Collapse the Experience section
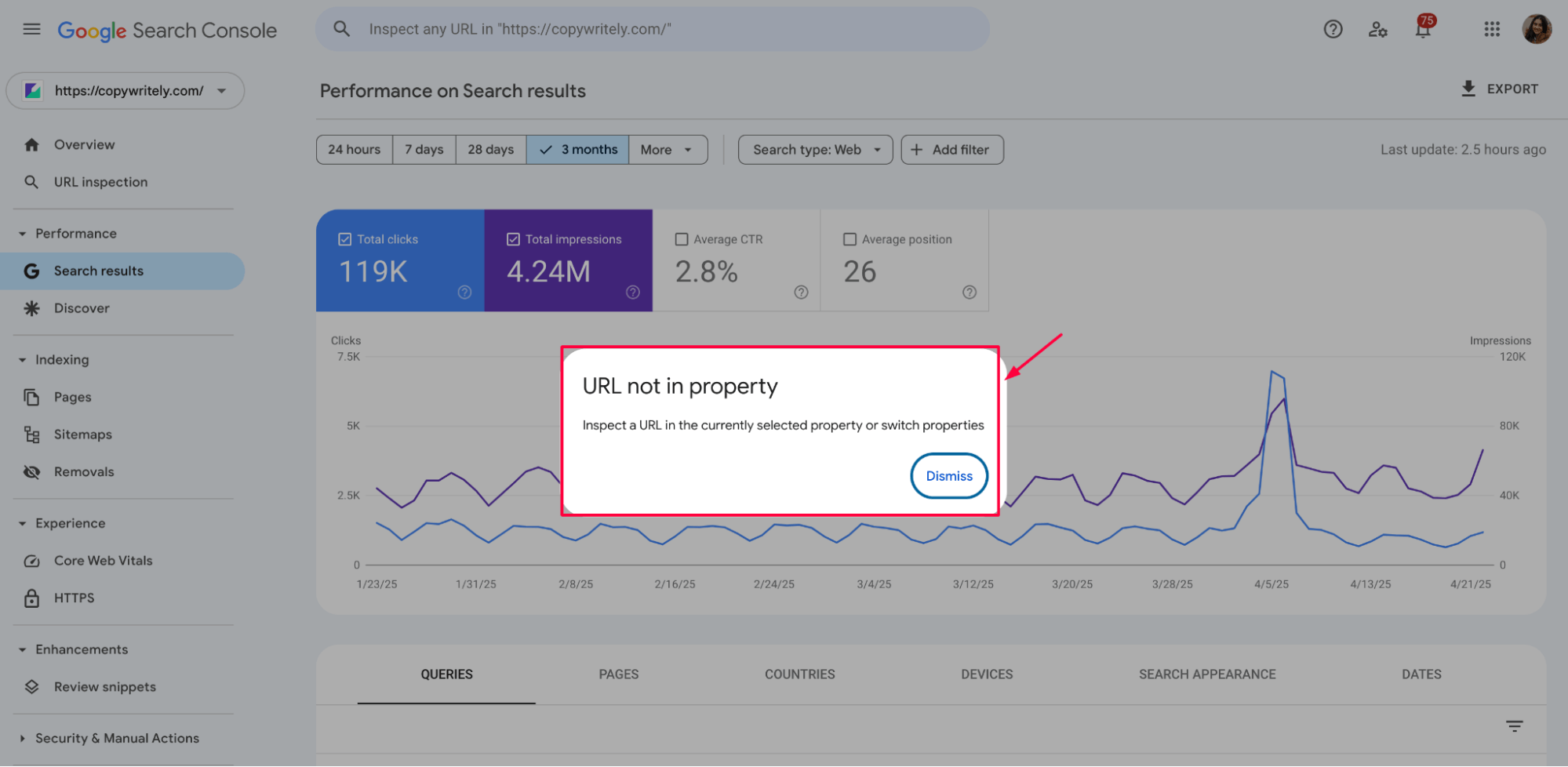Image resolution: width=1568 pixels, height=767 pixels. pos(22,523)
